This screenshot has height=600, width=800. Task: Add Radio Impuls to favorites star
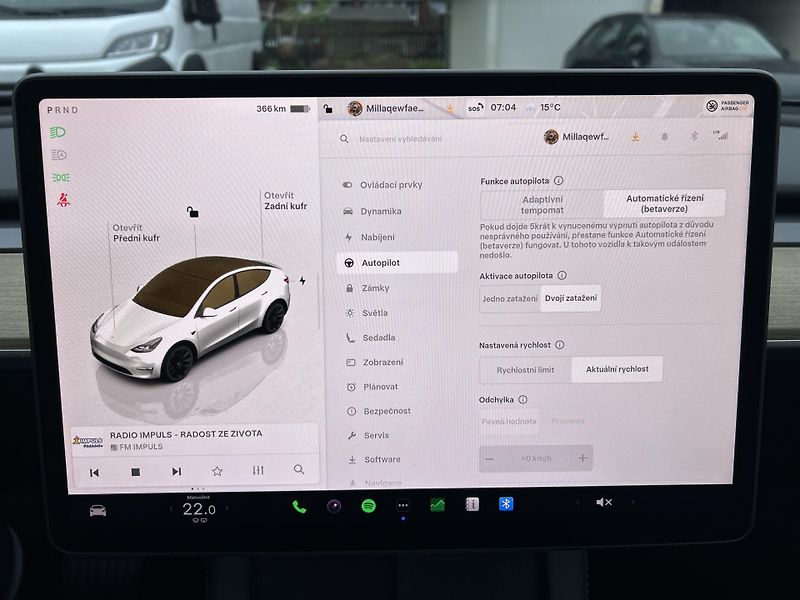pos(217,471)
